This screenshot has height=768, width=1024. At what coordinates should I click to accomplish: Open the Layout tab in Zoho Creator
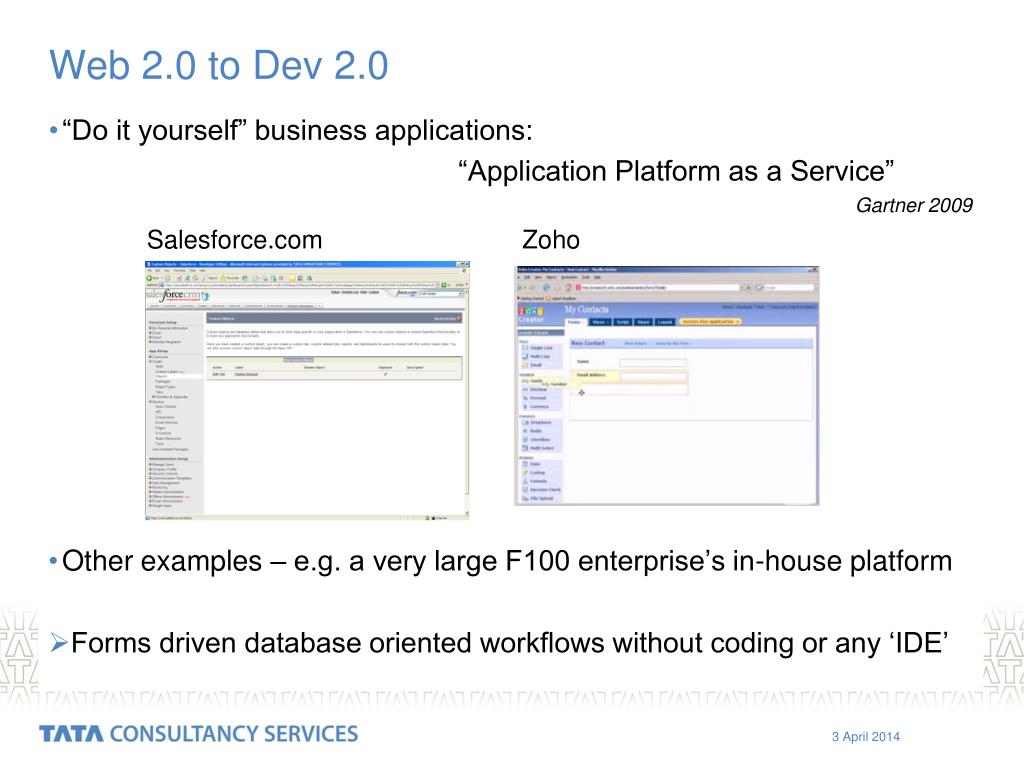(x=665, y=322)
